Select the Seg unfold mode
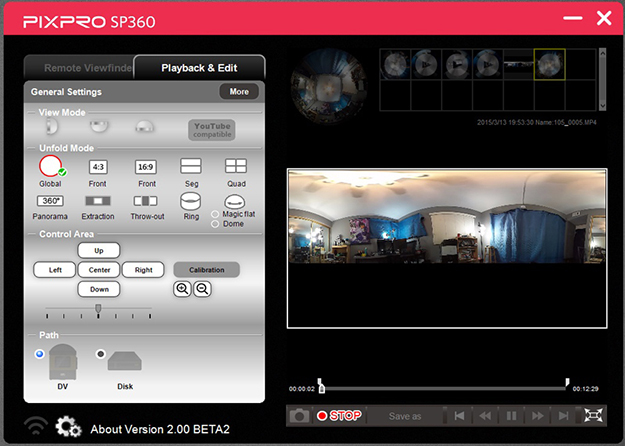This screenshot has width=625, height=446. [191, 166]
